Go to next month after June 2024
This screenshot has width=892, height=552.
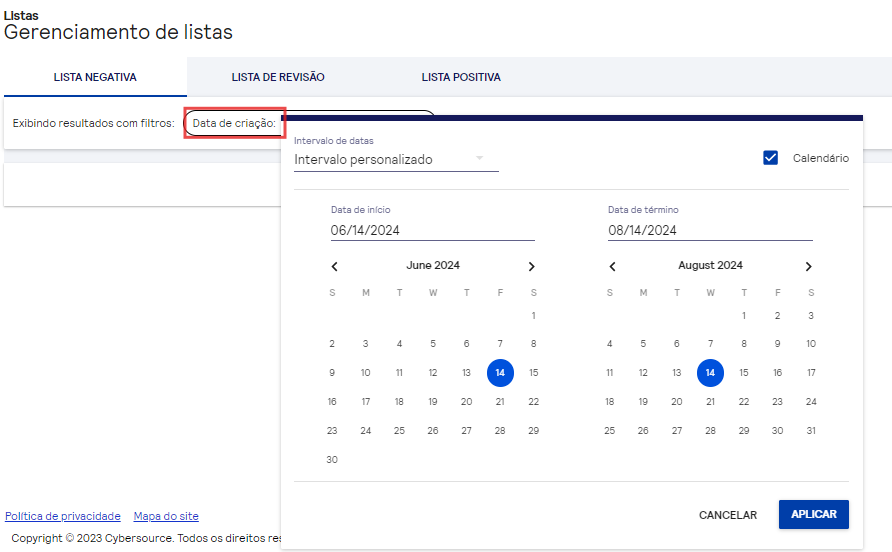click(x=531, y=266)
